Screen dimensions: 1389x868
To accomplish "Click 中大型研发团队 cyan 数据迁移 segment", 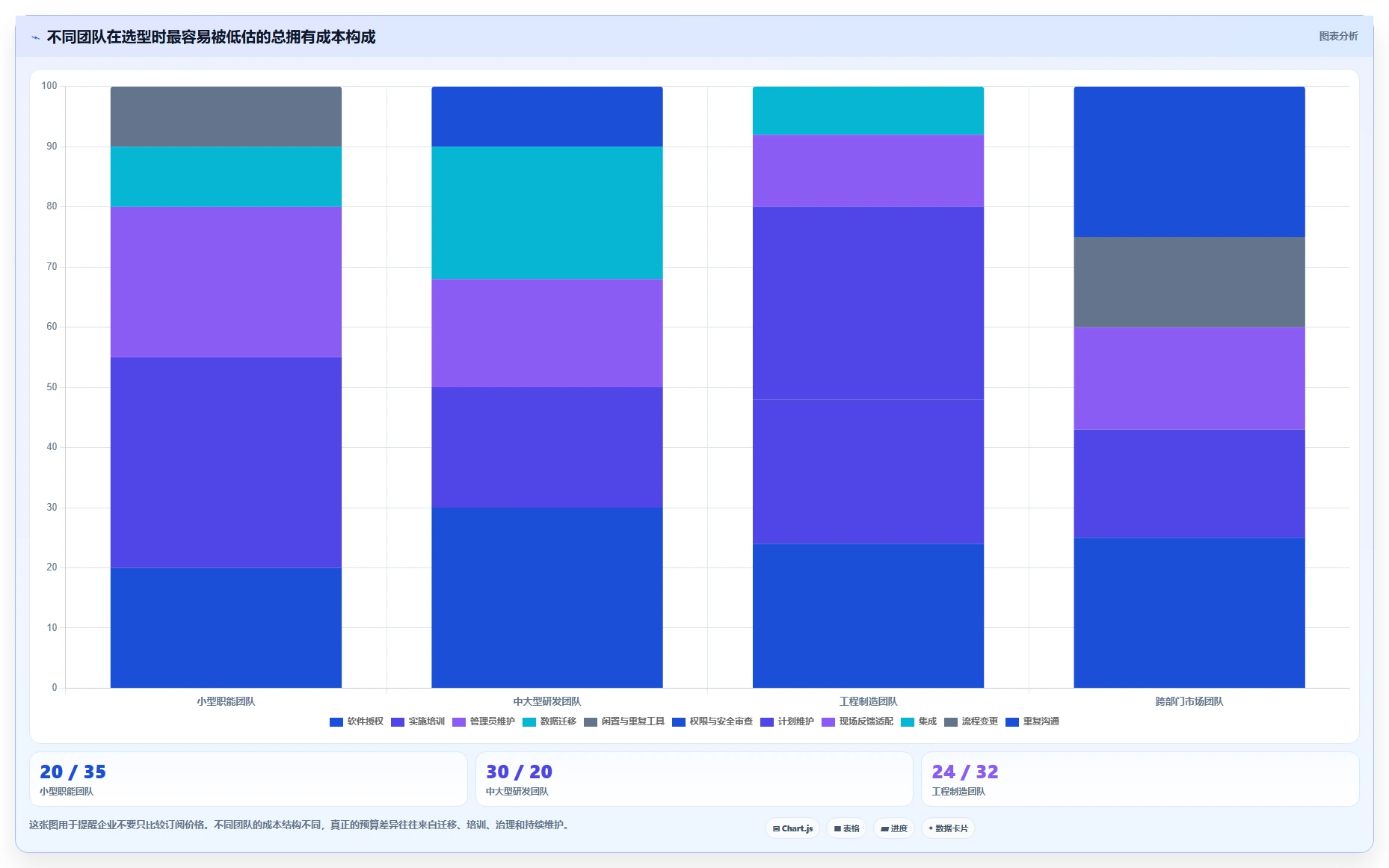I will coord(547,213).
